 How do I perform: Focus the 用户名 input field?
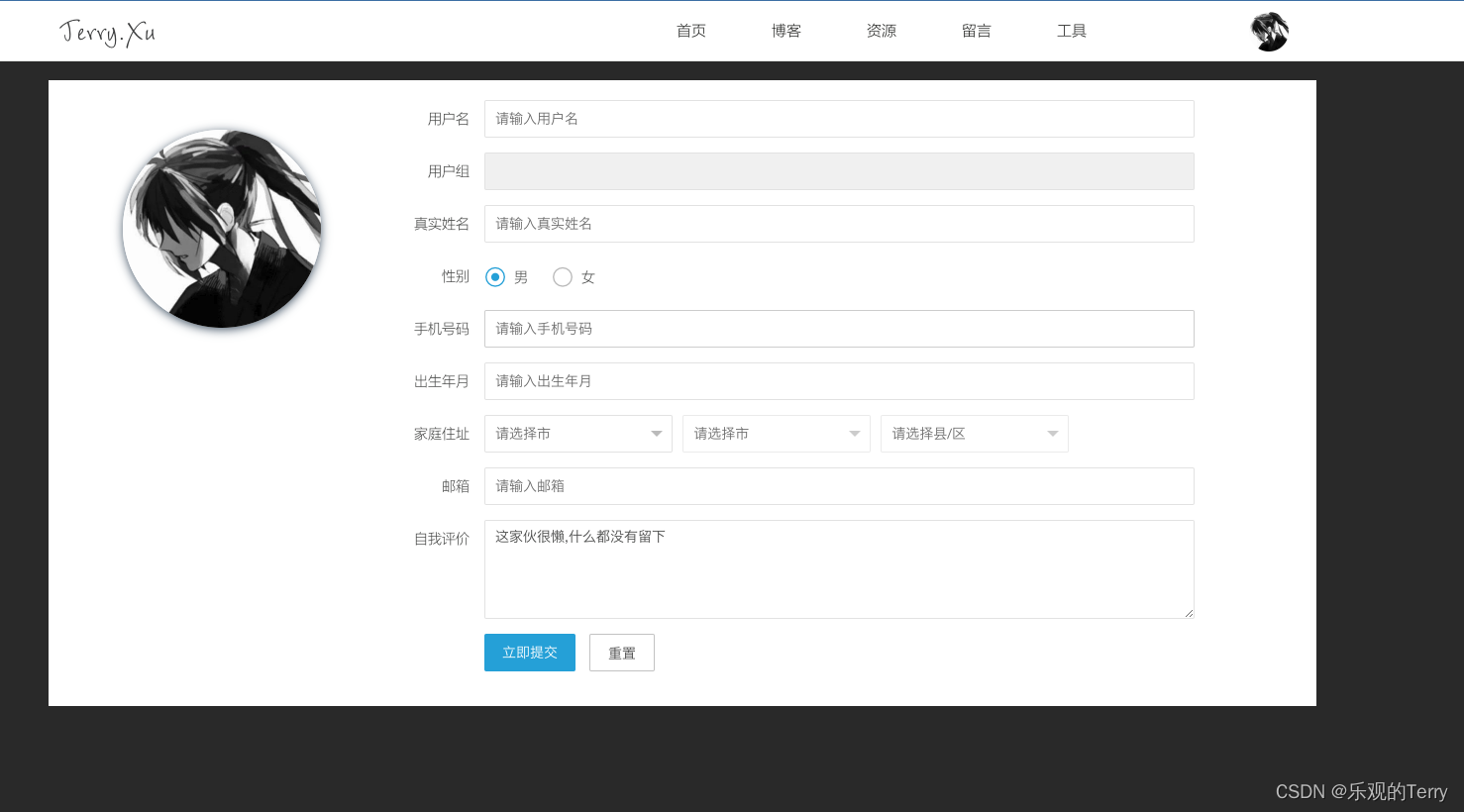(839, 119)
